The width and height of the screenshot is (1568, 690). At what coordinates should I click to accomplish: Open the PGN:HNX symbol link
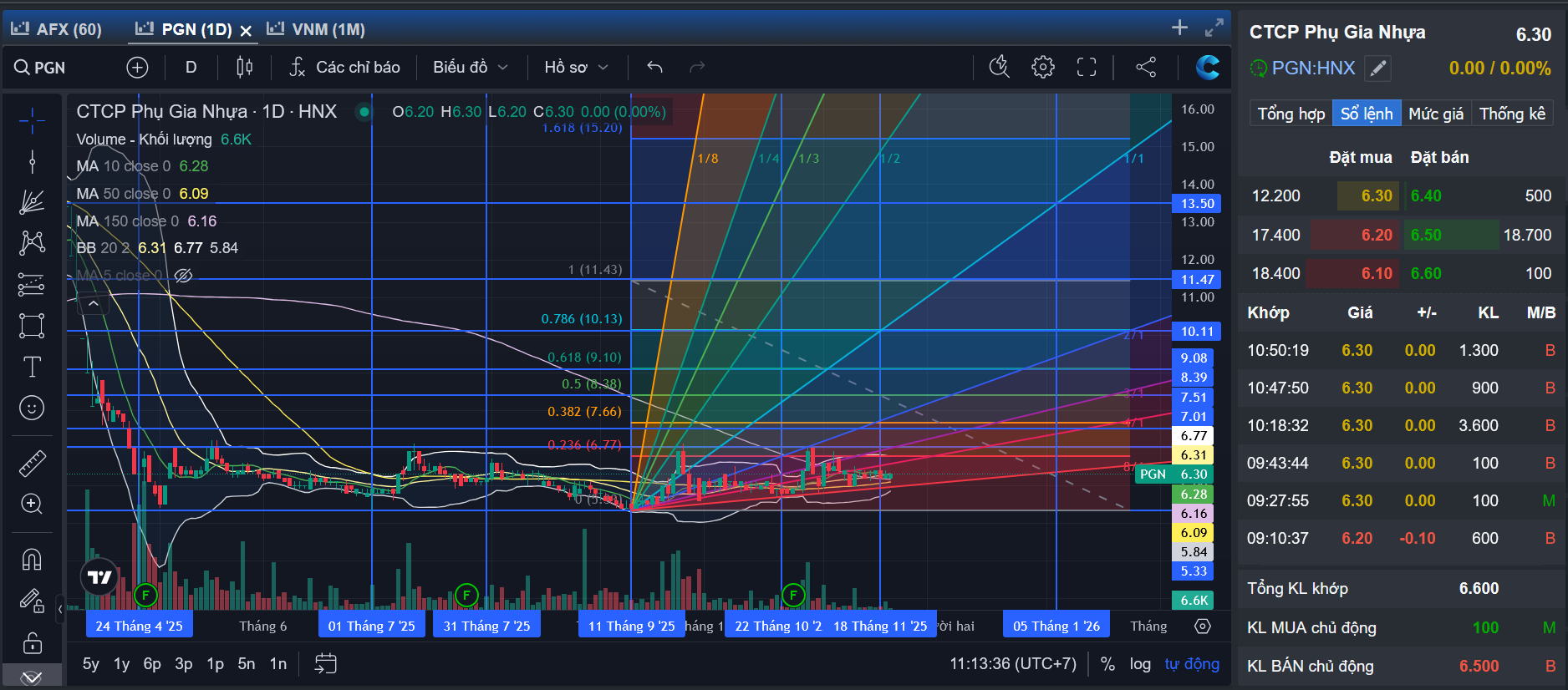[x=1313, y=68]
